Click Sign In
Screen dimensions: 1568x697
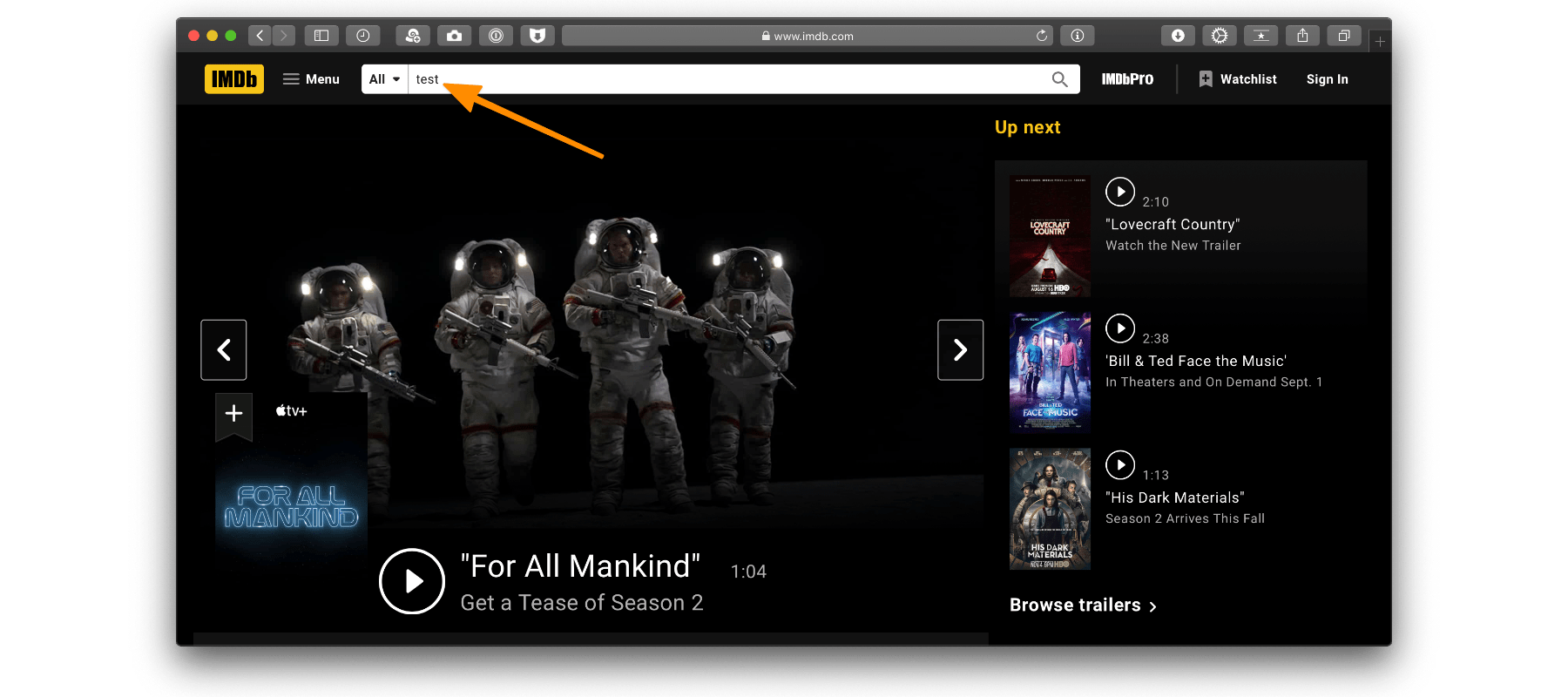(1327, 79)
